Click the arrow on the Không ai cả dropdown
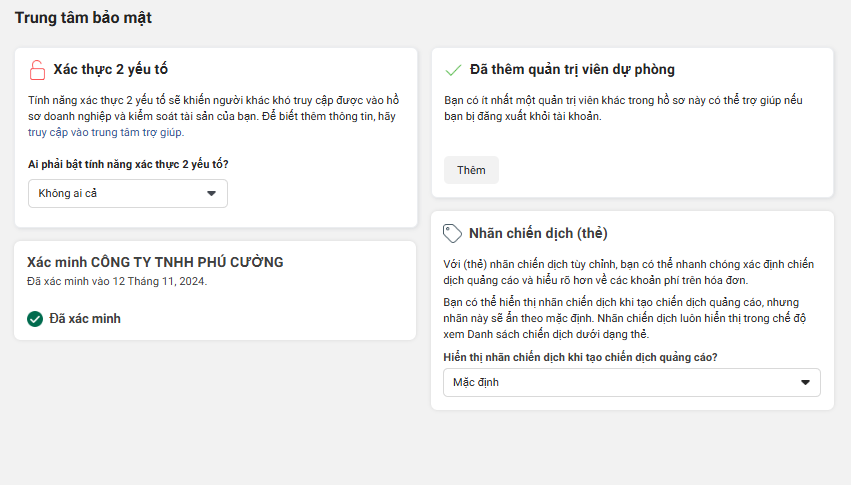Image resolution: width=851 pixels, height=485 pixels. click(x=211, y=193)
